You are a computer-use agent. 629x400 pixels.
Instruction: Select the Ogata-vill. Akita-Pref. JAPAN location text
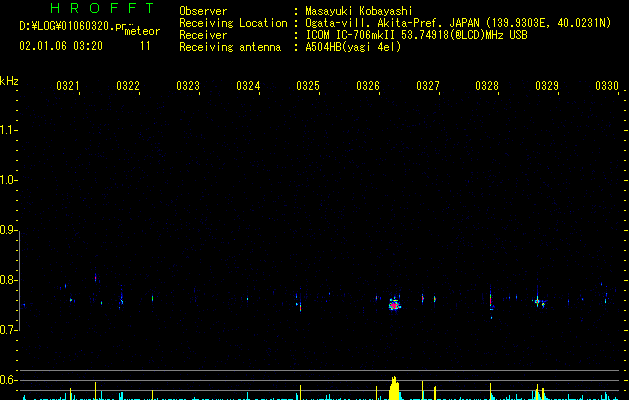458,23
